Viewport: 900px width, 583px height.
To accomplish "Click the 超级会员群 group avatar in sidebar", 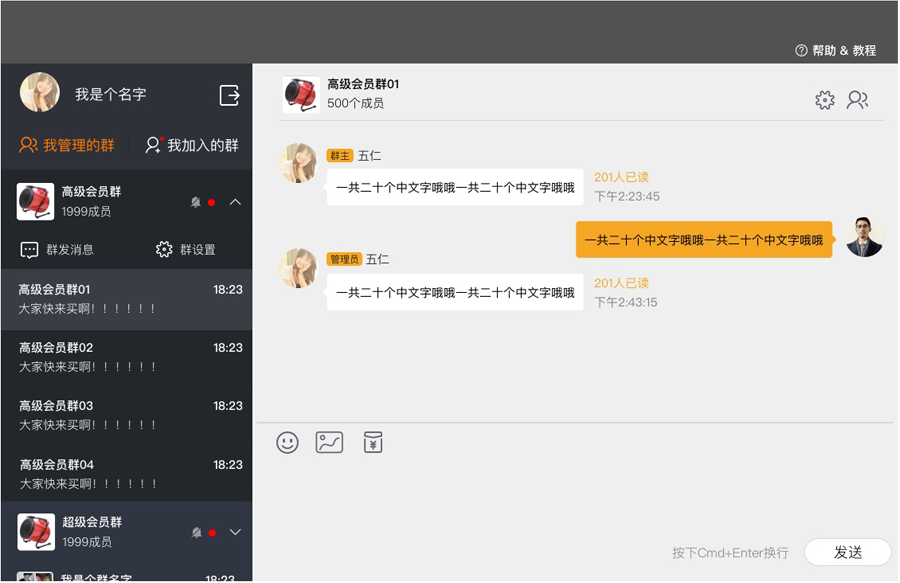I will click(36, 532).
